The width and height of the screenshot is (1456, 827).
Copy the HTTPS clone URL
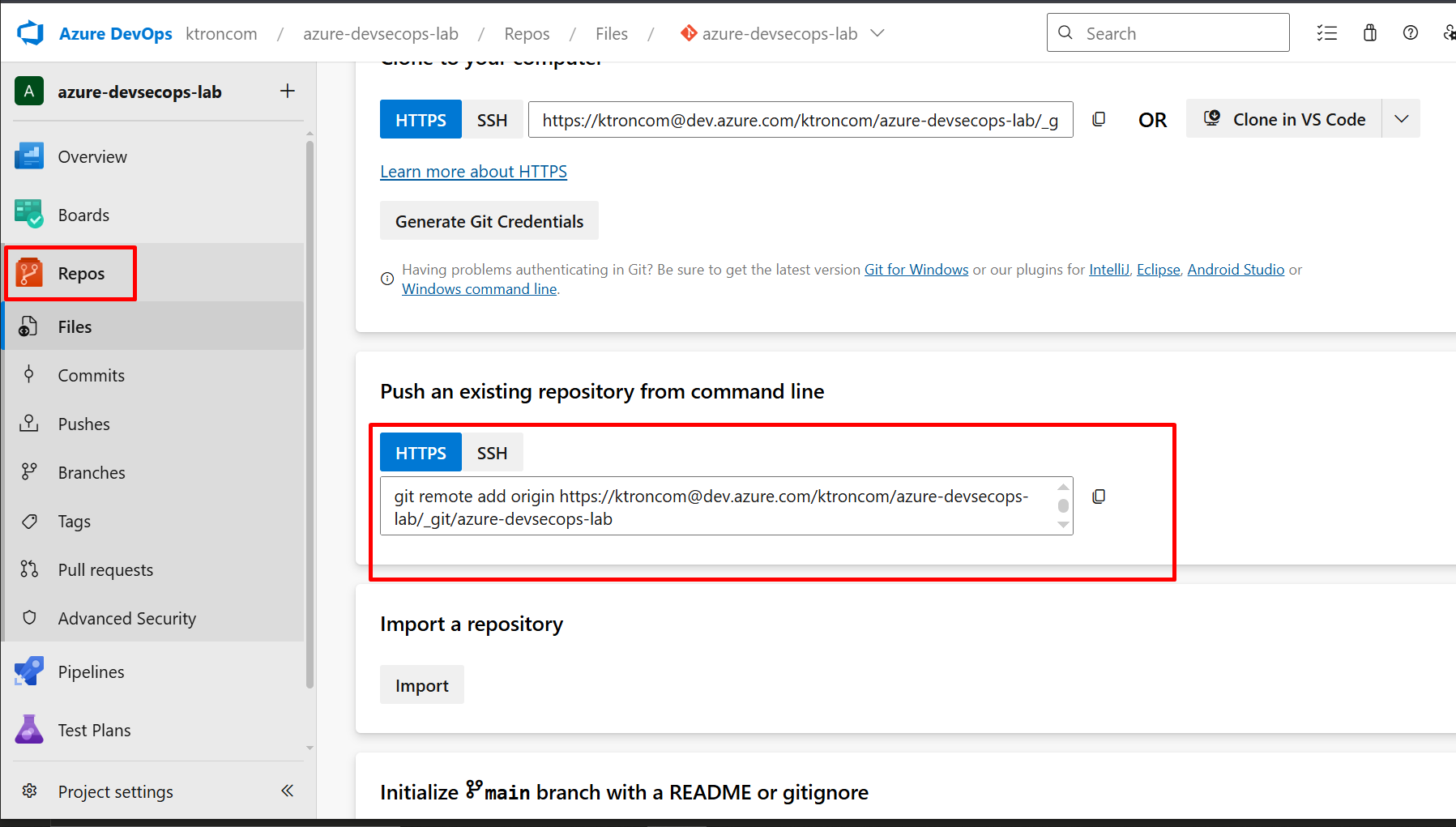pyautogui.click(x=1099, y=119)
